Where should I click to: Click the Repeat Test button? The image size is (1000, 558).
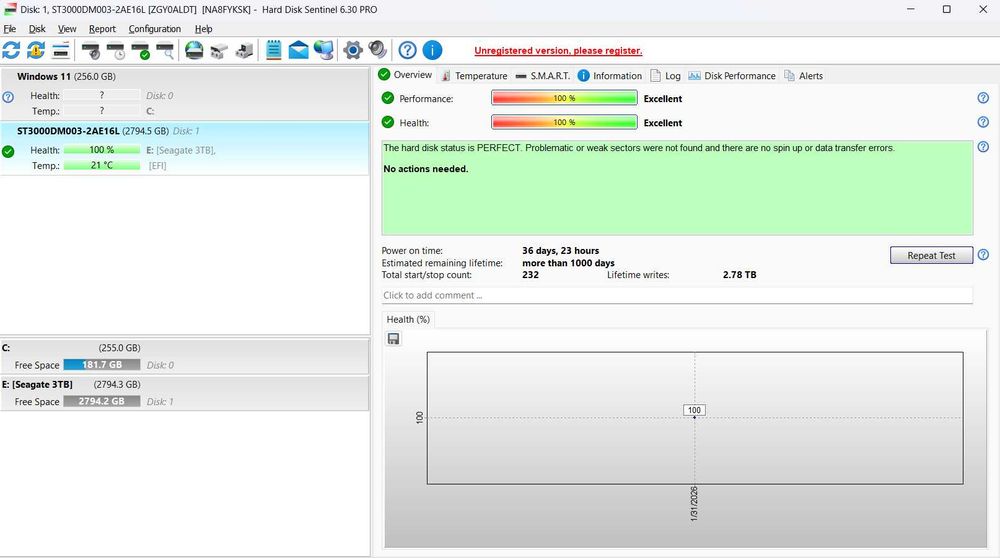click(x=931, y=255)
